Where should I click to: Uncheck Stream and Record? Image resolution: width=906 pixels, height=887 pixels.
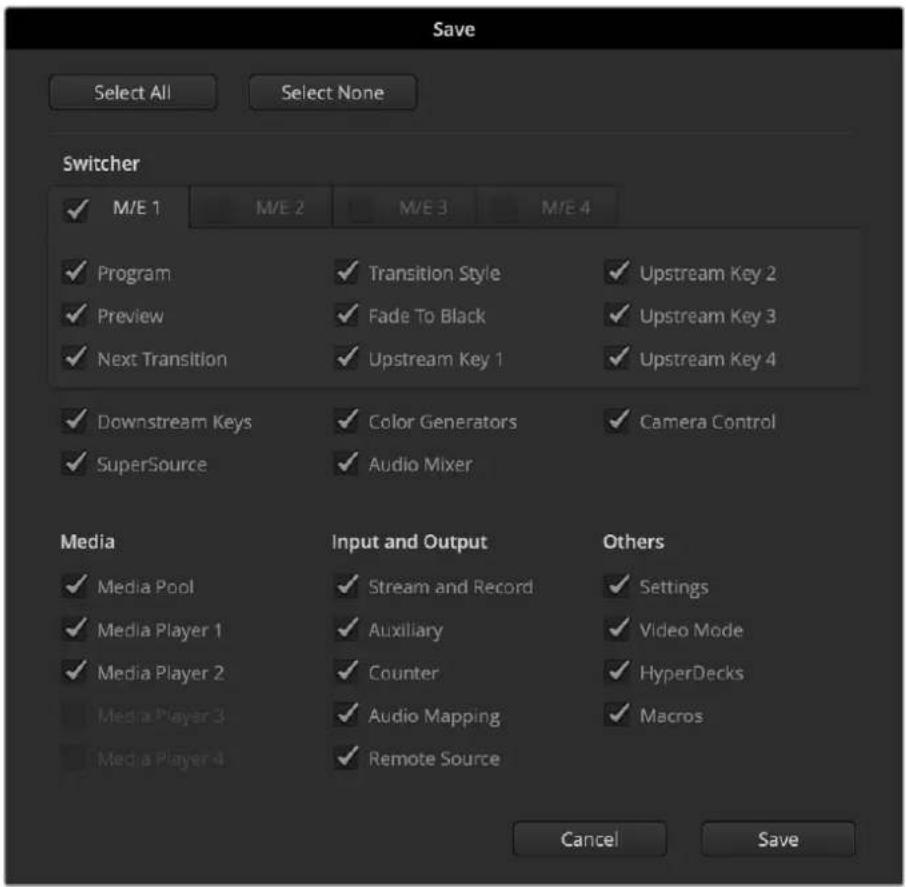[x=347, y=586]
